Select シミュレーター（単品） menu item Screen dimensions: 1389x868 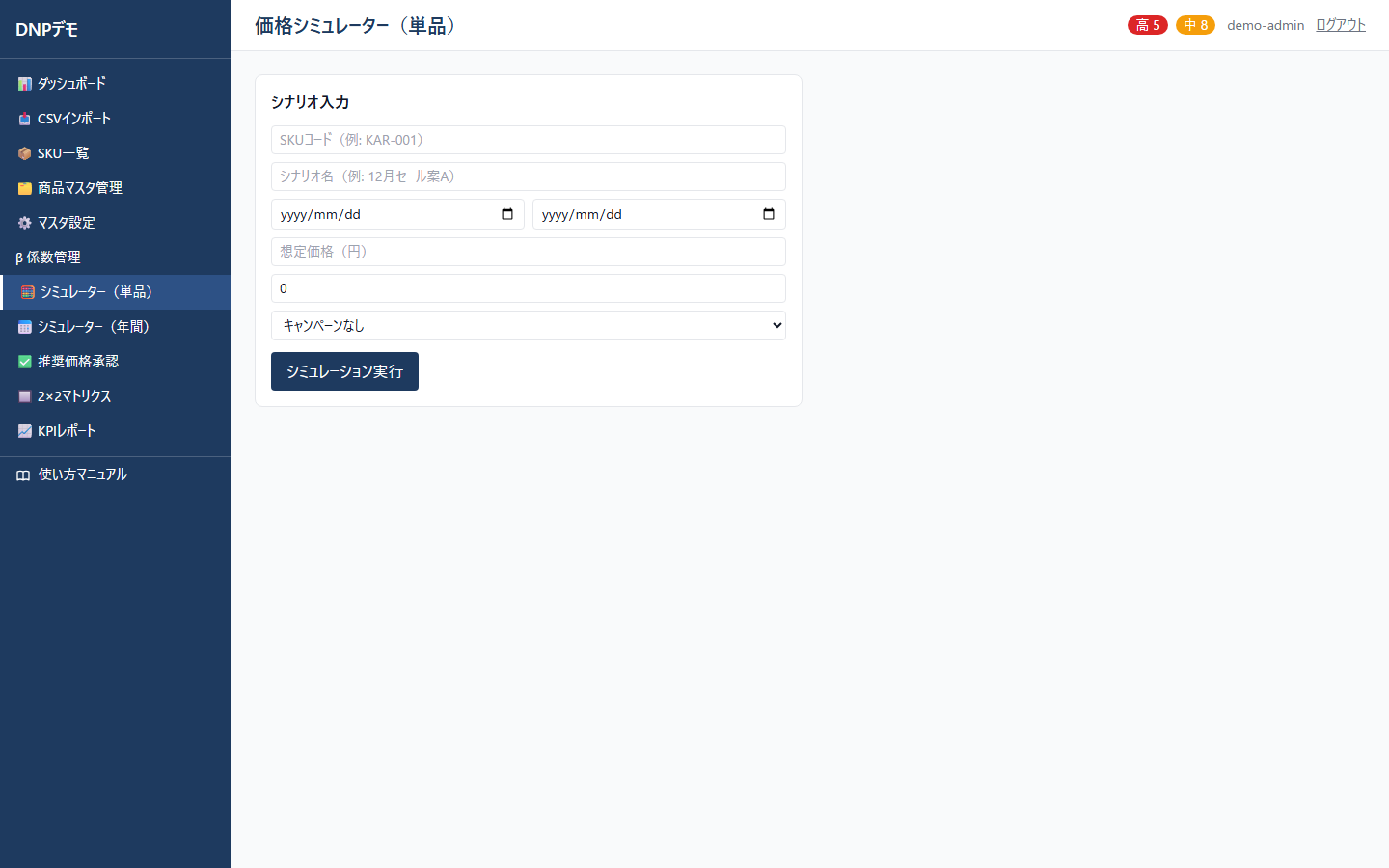(x=116, y=292)
